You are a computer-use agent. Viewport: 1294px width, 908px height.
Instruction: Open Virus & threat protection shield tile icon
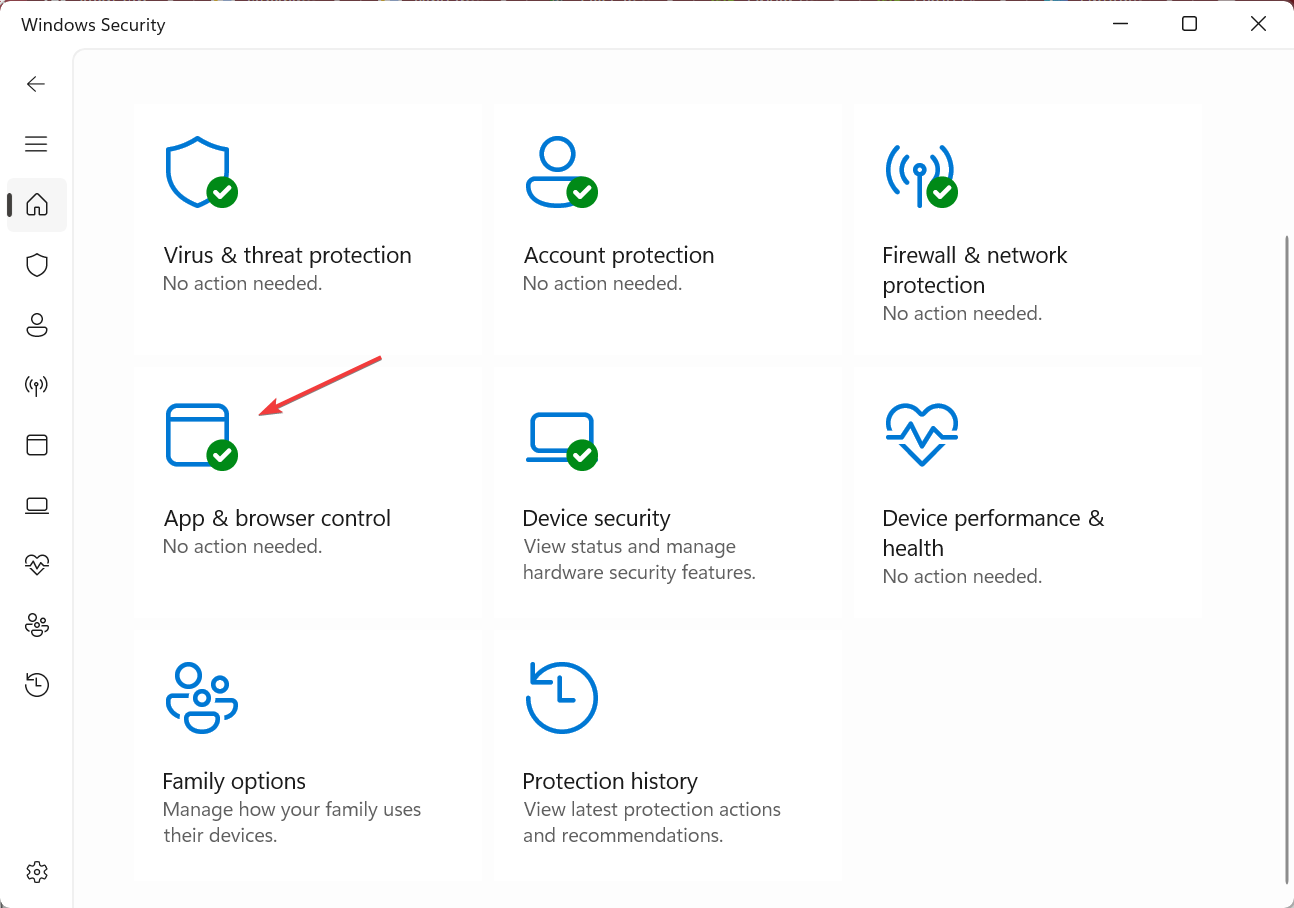click(x=201, y=172)
